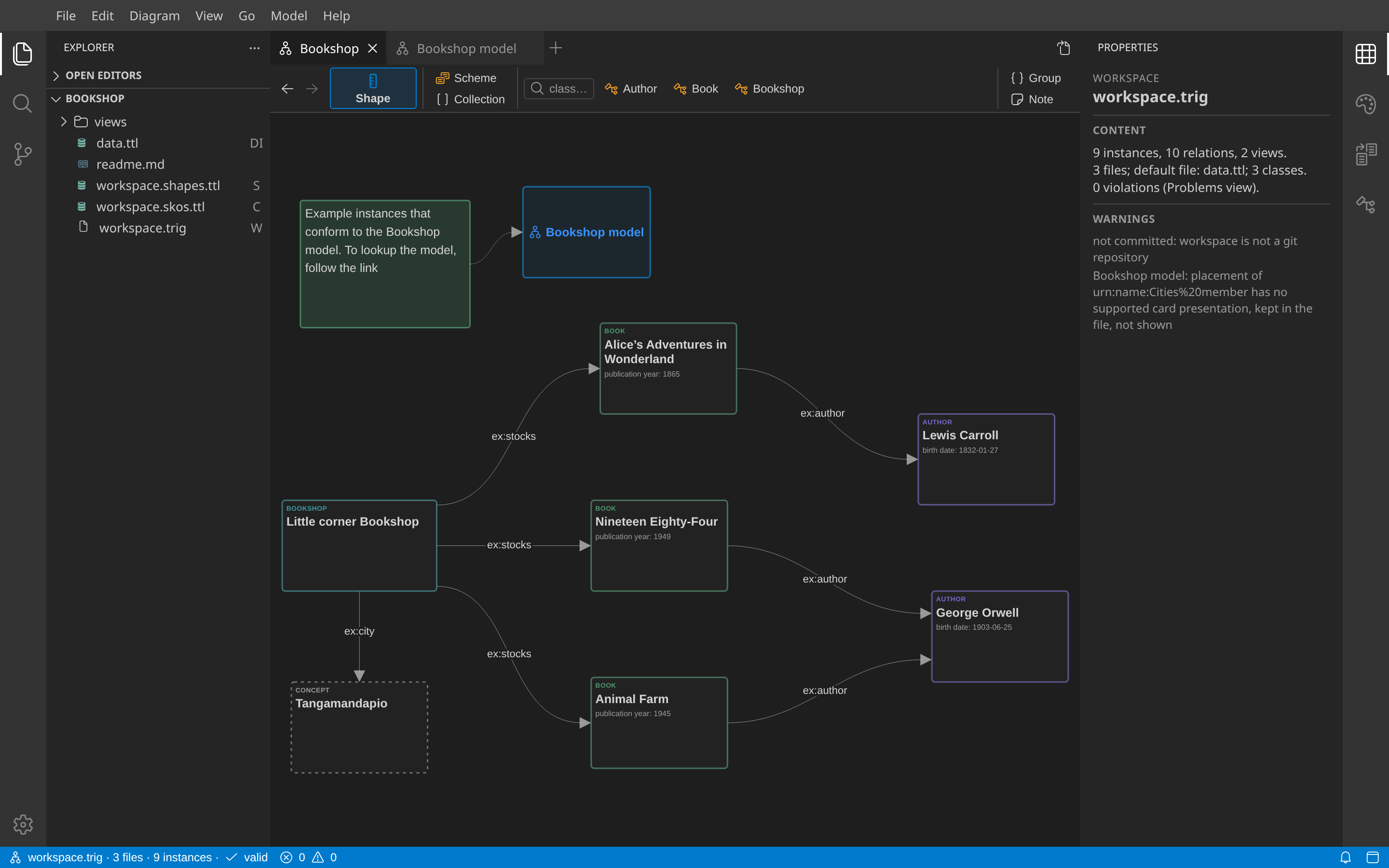Open workspace.shapes.ttl in the explorer
This screenshot has height=868, width=1389.
tap(158, 186)
